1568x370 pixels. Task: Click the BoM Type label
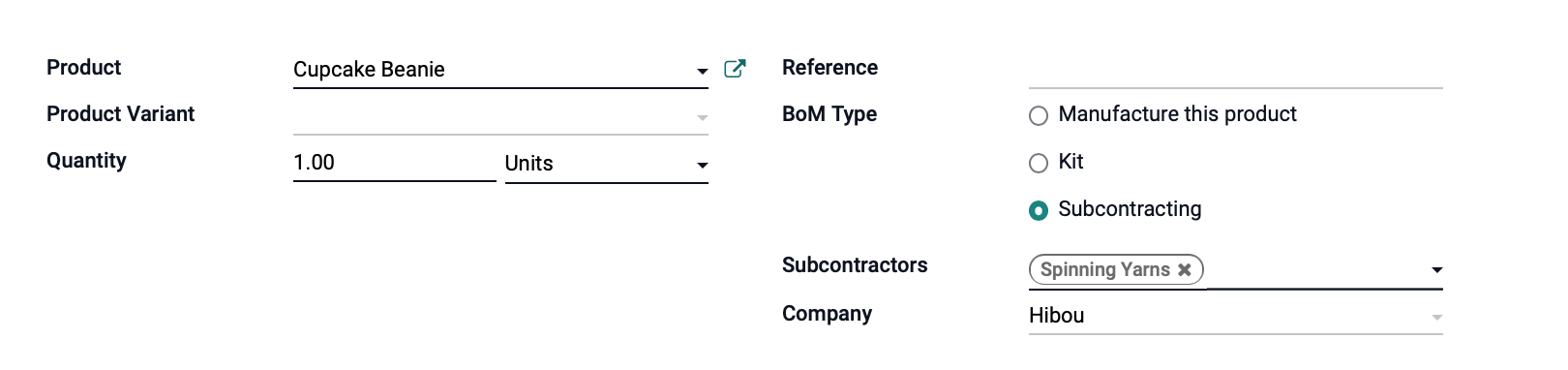click(829, 114)
